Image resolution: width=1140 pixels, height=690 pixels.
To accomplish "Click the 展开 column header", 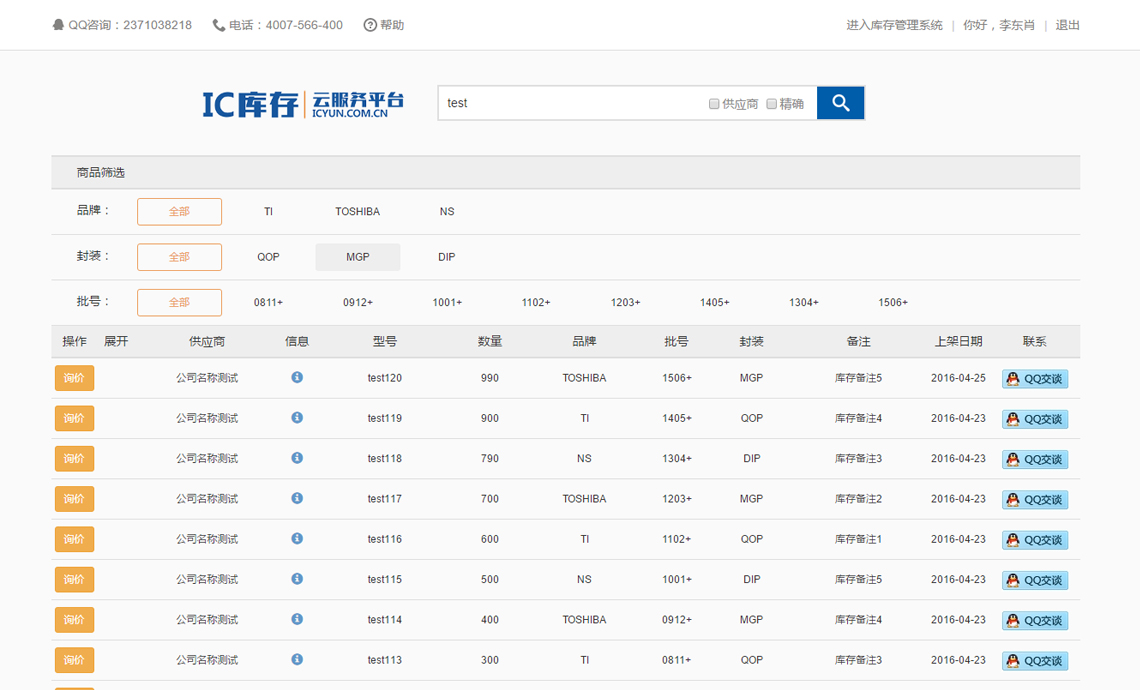I will pyautogui.click(x=116, y=341).
